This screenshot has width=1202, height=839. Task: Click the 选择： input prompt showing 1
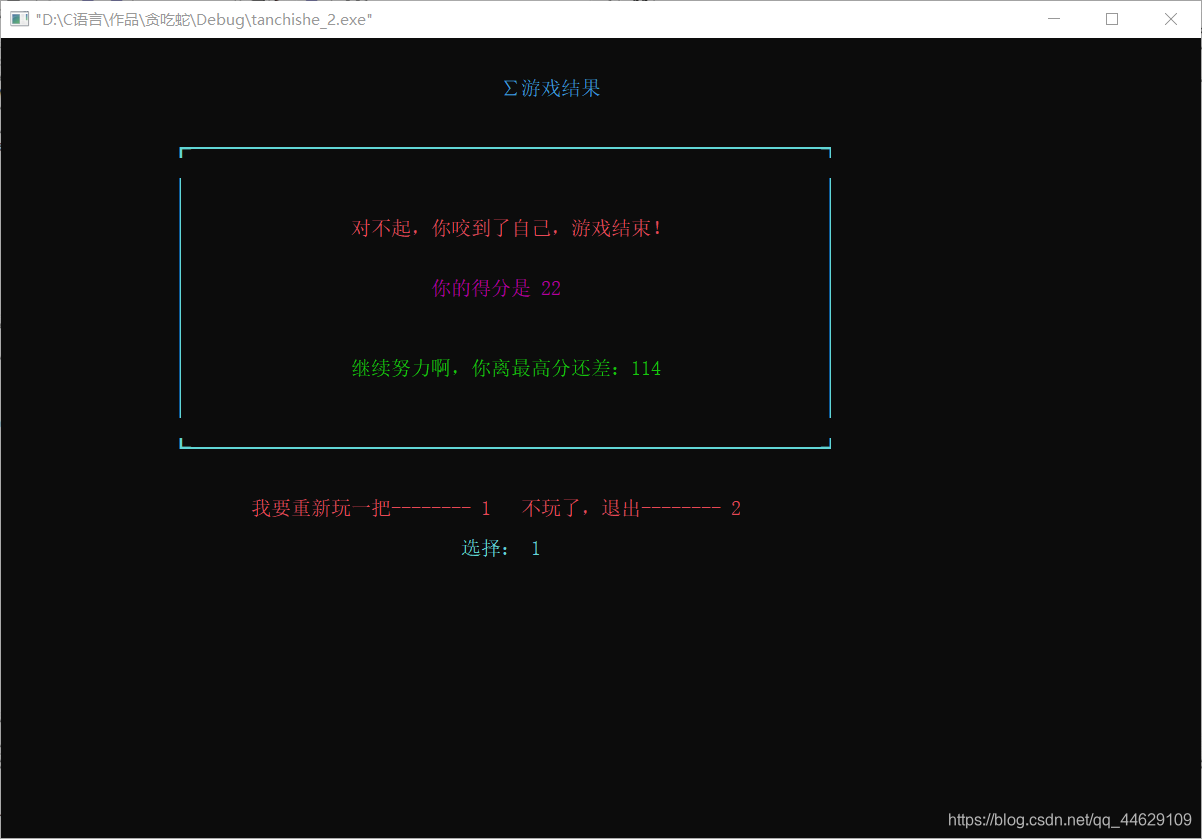[501, 548]
